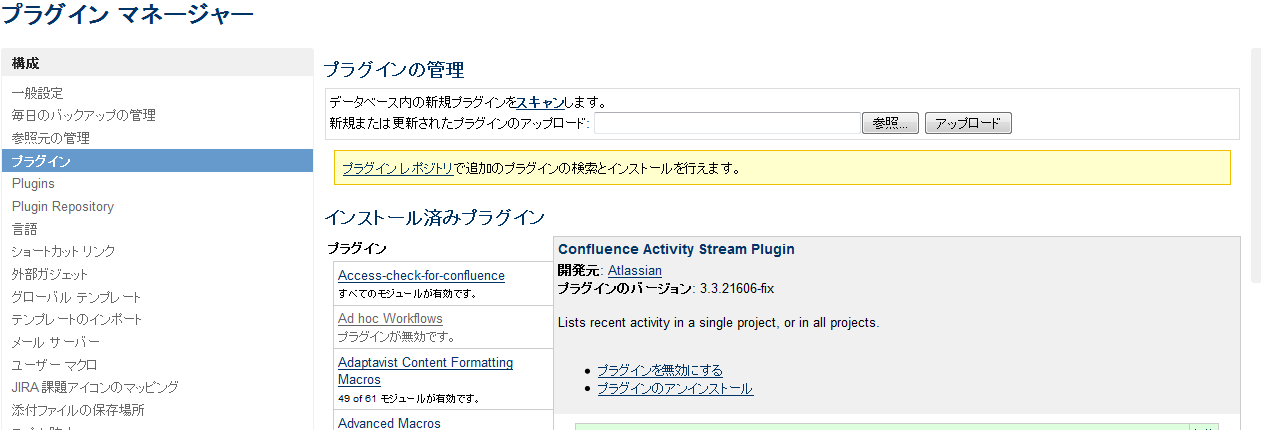Screen dimensions: 1261x430
Task: Select Access-check-for-confluence plugin
Action: (421, 275)
